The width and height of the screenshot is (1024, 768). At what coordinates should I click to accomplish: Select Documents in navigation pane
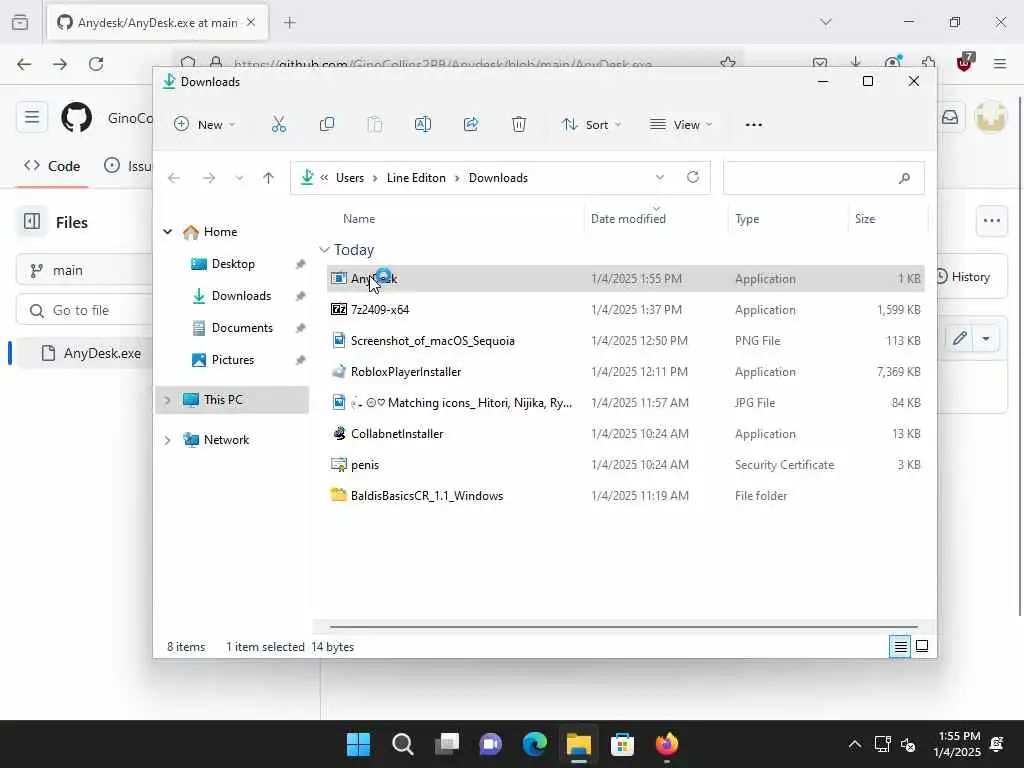point(242,328)
